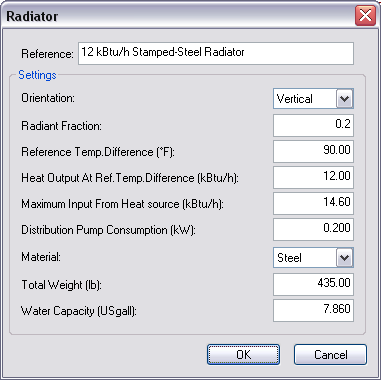Screen dimensions: 381x380
Task: Click the Total Weight field showing 435.00
Action: pos(313,284)
